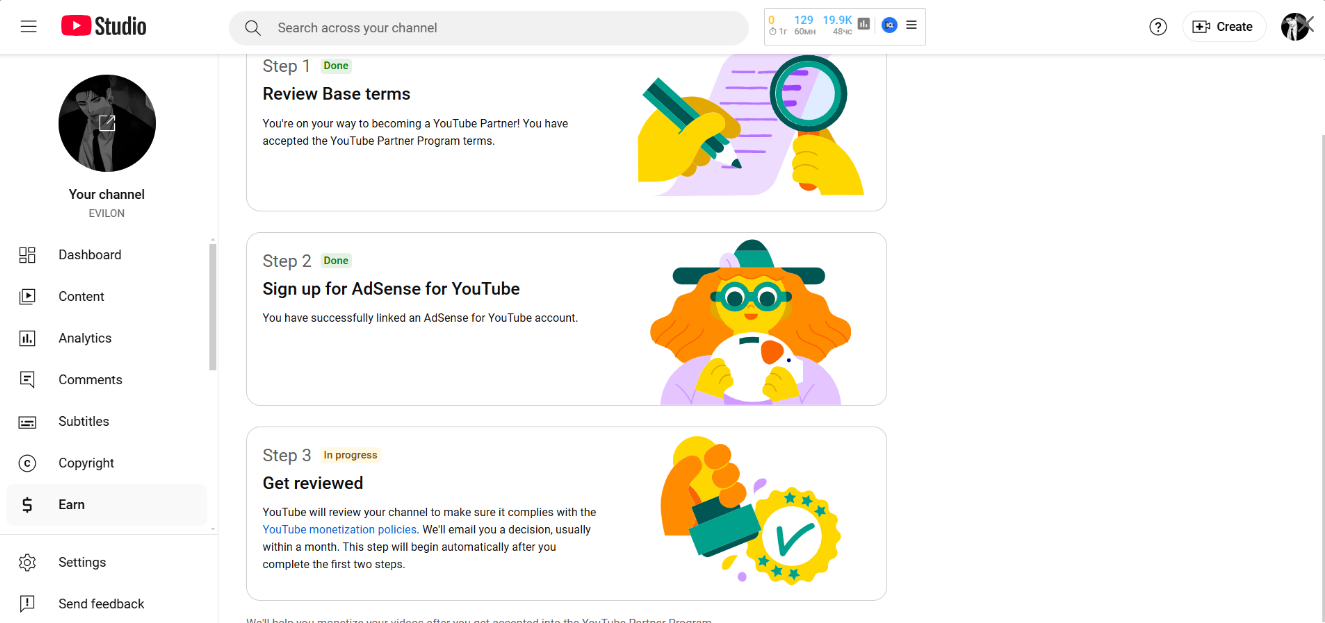The image size is (1325, 623).
Task: Click the Comments speech icon
Action: [28, 380]
